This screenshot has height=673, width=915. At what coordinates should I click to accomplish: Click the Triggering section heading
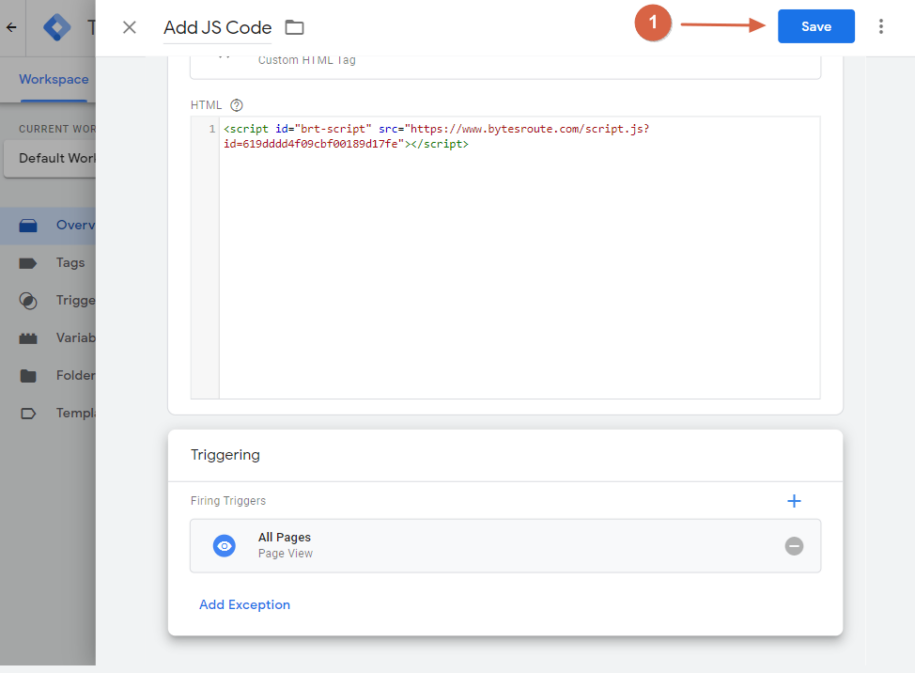pos(225,455)
